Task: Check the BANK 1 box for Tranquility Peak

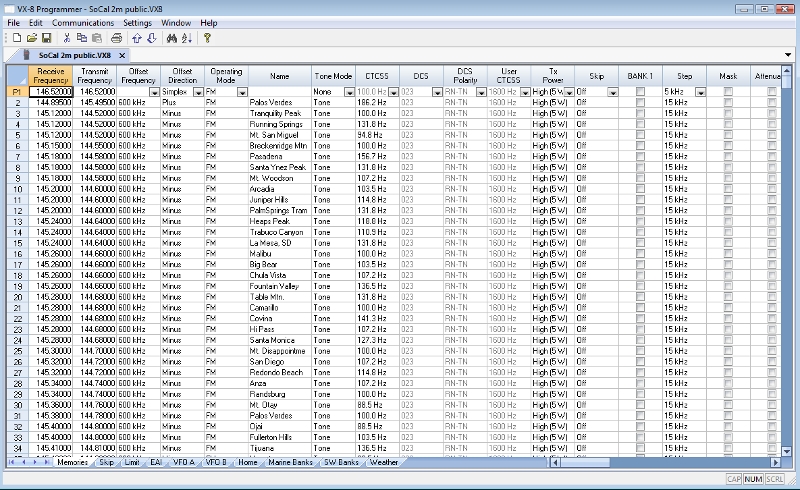Action: click(x=640, y=113)
